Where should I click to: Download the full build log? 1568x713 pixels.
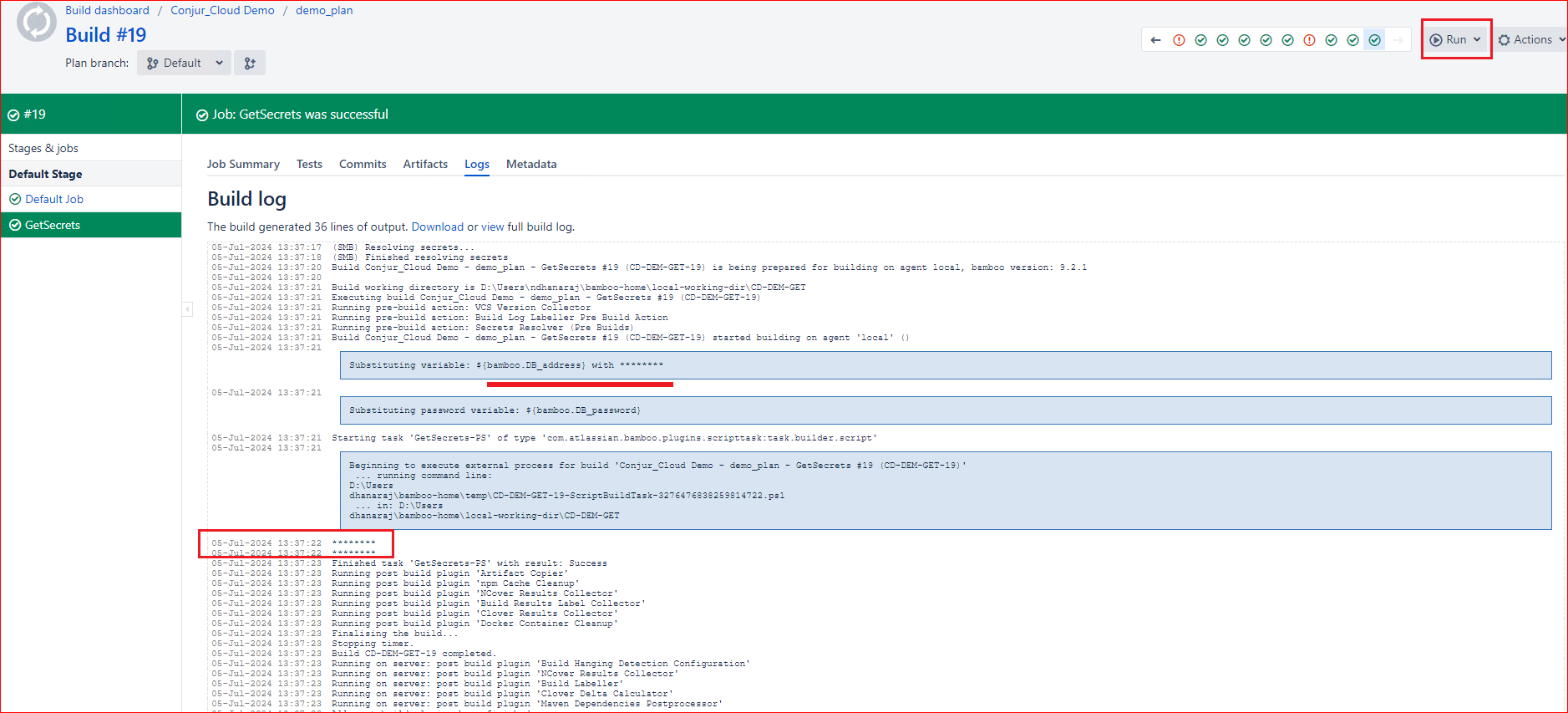[437, 227]
